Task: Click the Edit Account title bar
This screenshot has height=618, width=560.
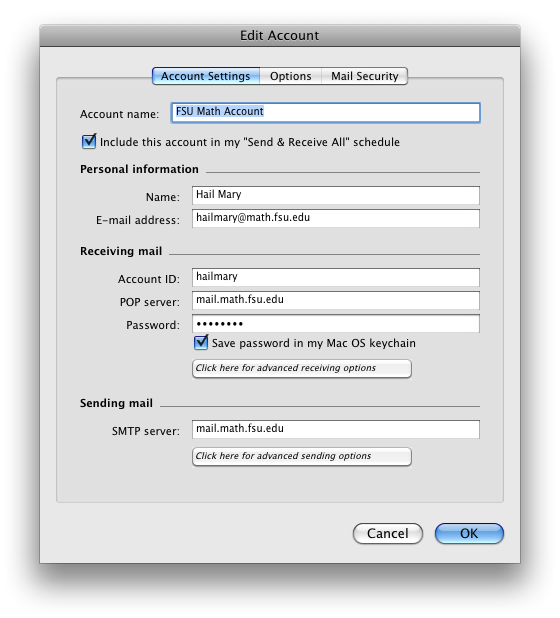Action: (280, 35)
